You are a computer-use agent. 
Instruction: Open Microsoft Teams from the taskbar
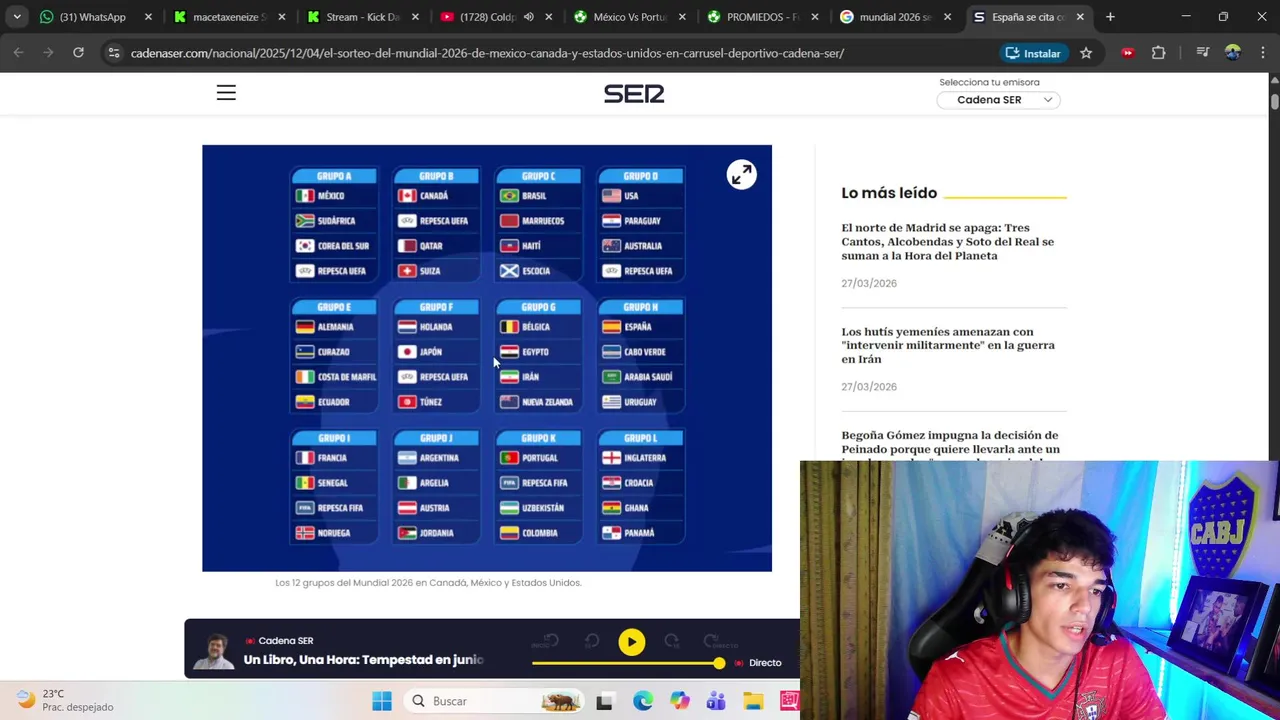(x=716, y=701)
